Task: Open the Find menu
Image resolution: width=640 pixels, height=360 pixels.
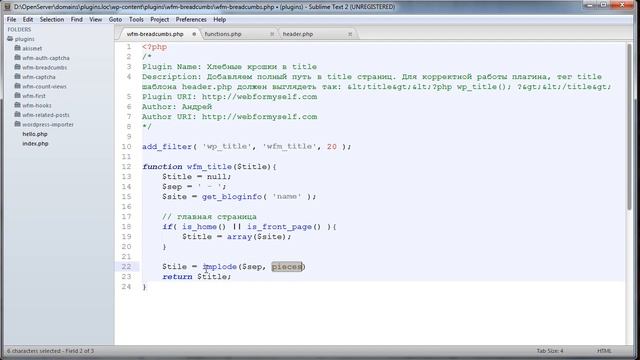Action: coord(77,20)
